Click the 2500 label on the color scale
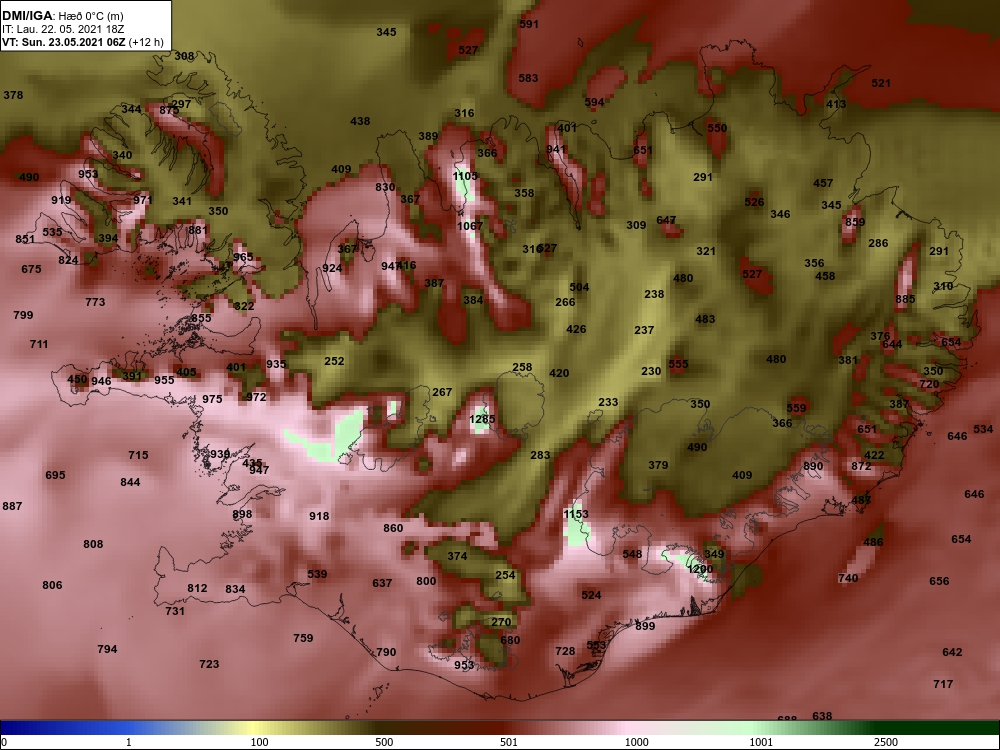 886,742
